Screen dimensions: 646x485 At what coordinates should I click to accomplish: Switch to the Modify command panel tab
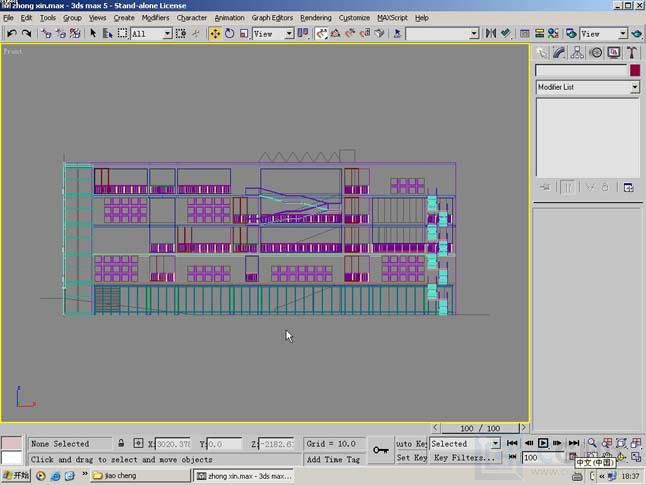point(559,53)
